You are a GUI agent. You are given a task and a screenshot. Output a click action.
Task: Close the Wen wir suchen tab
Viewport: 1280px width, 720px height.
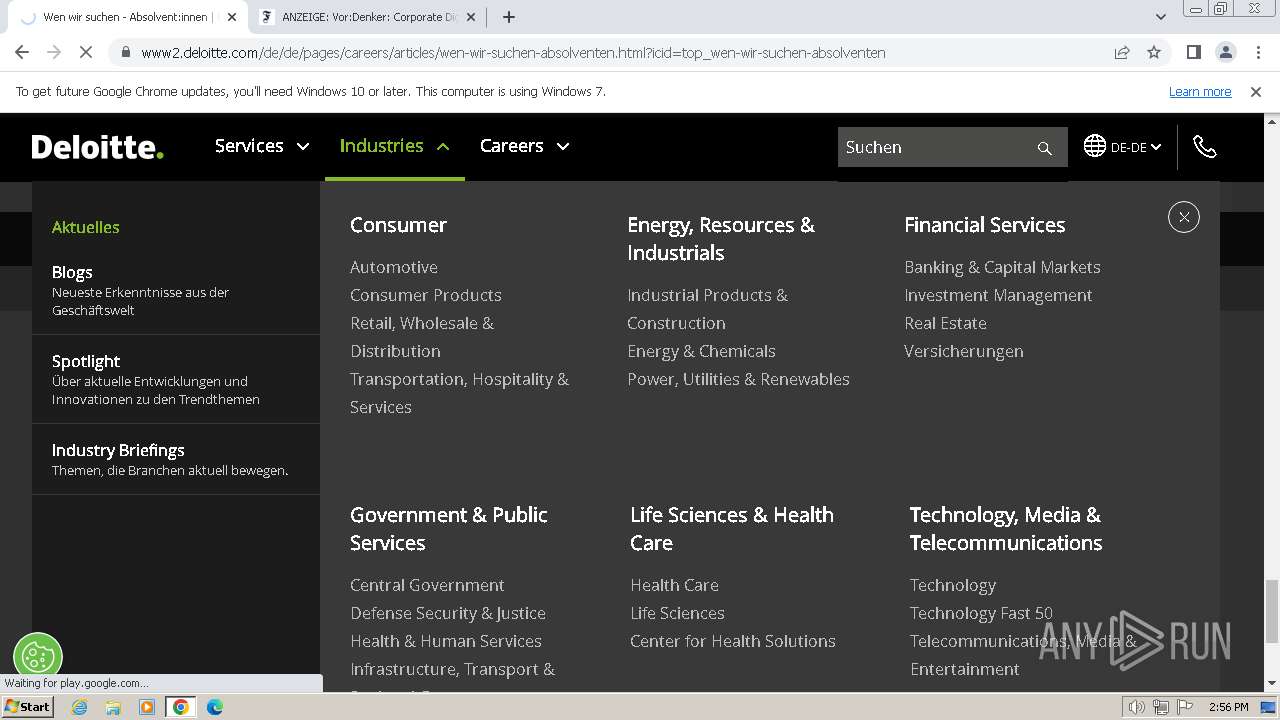click(232, 17)
